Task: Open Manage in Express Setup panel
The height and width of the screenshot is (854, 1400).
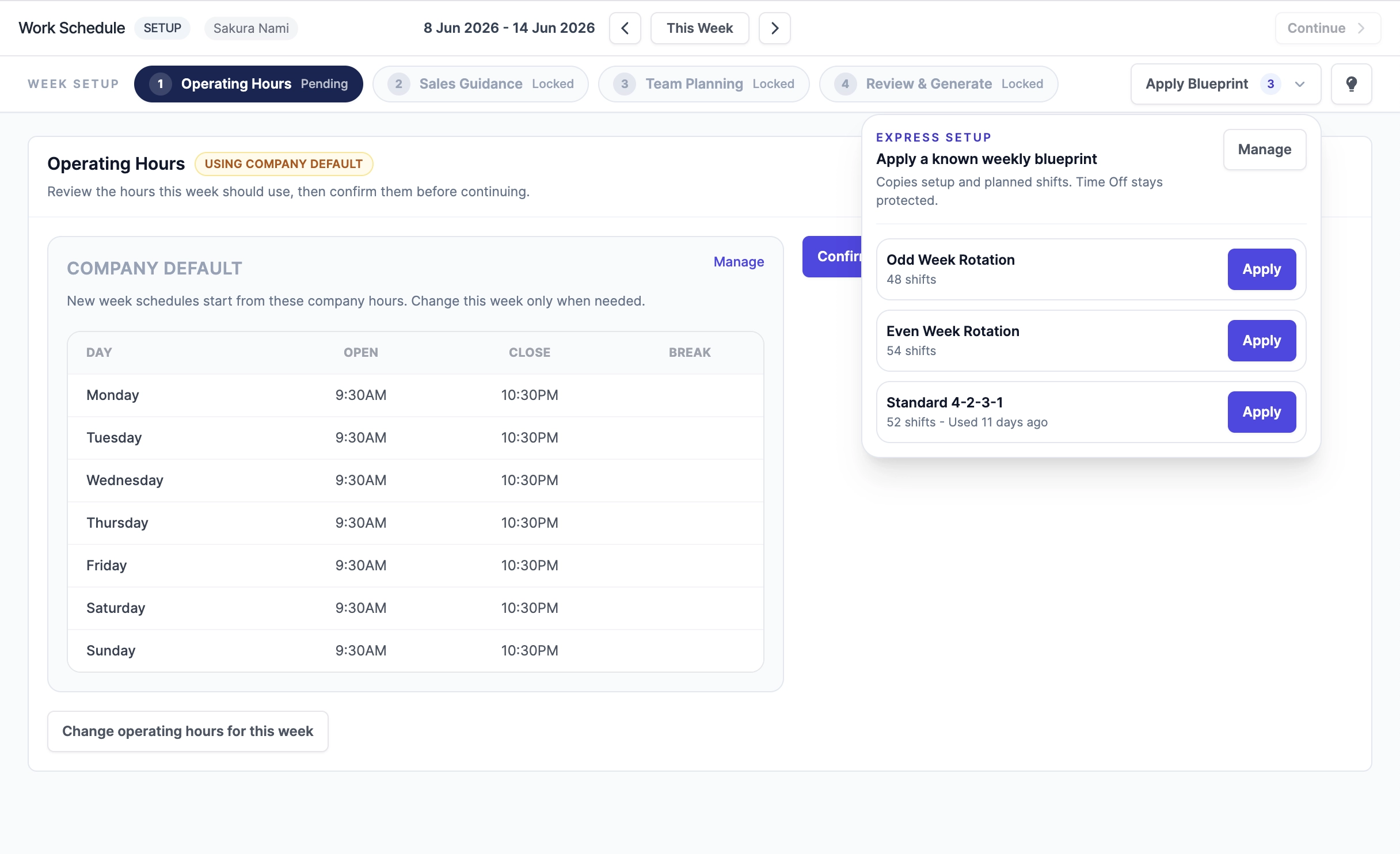Action: point(1265,150)
